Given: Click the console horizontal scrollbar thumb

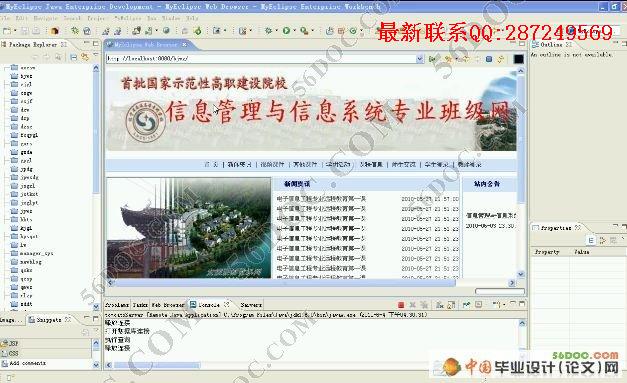Looking at the screenshot, I should [157, 365].
